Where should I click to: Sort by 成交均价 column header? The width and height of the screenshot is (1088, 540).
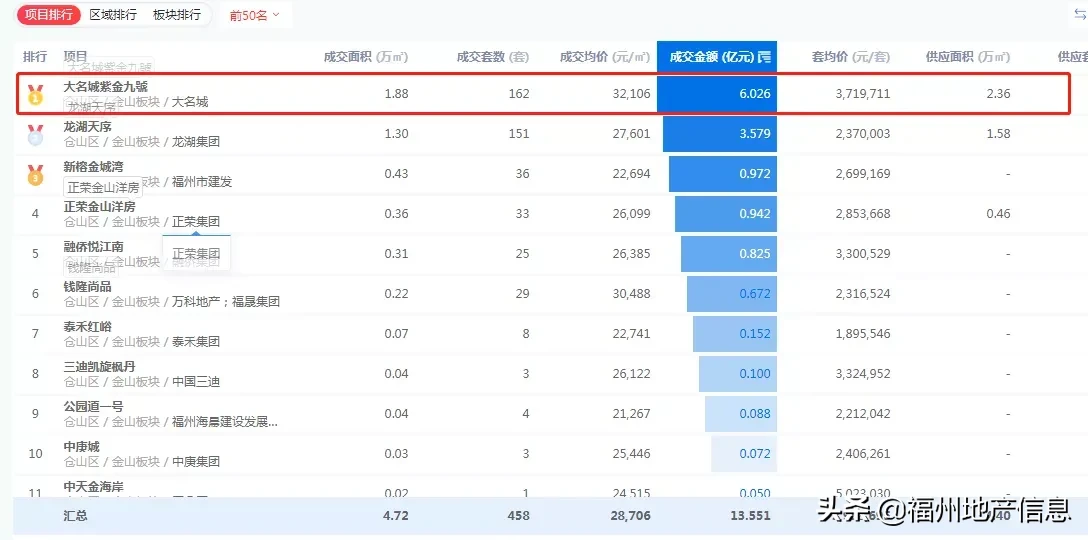pyautogui.click(x=605, y=57)
